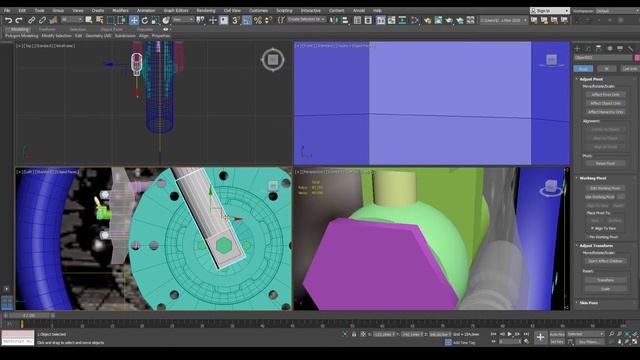Viewport: 640px width, 360px height.
Task: Open the Modifiers menu
Action: pyautogui.click(x=120, y=11)
